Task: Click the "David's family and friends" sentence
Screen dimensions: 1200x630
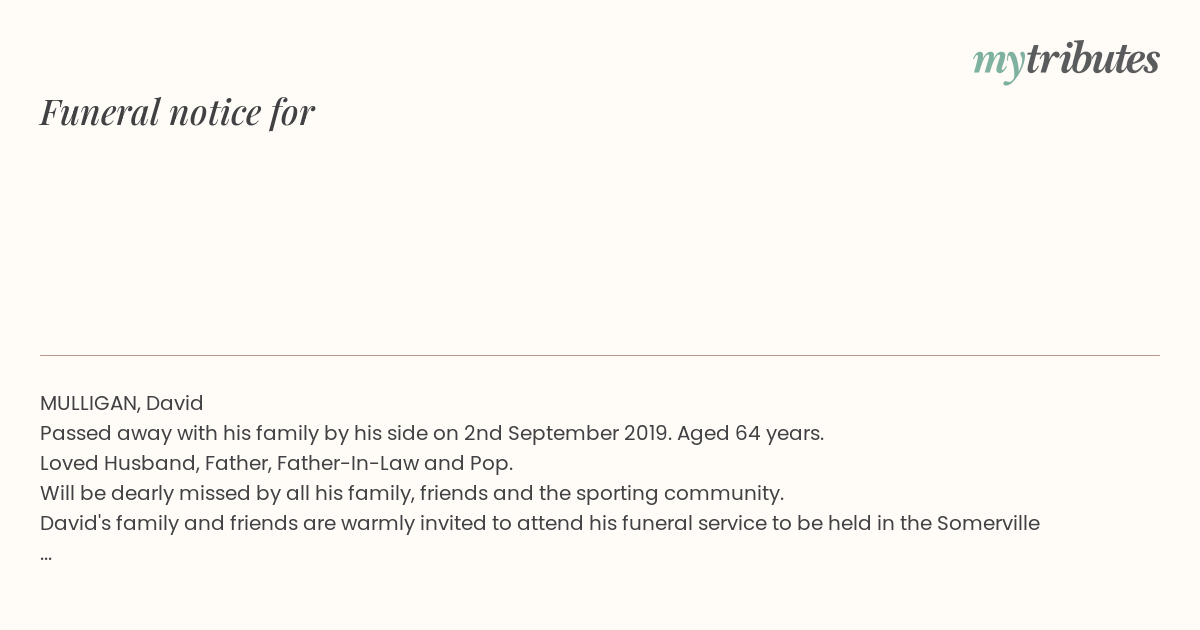Action: click(x=540, y=523)
